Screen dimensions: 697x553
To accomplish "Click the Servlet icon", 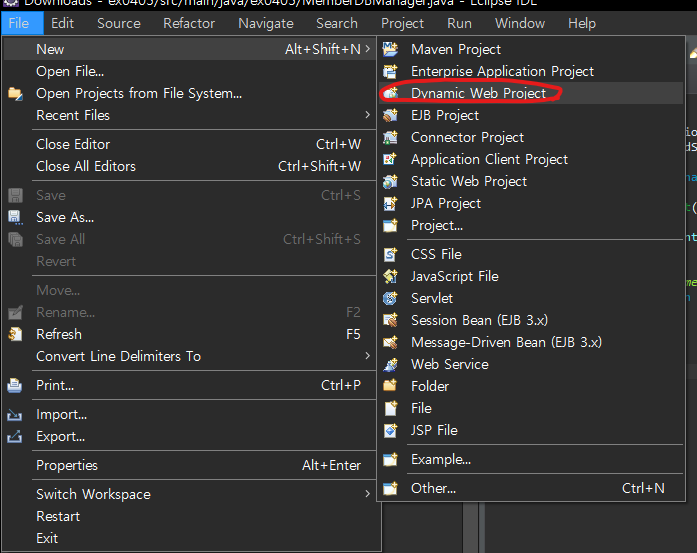I will coord(390,298).
